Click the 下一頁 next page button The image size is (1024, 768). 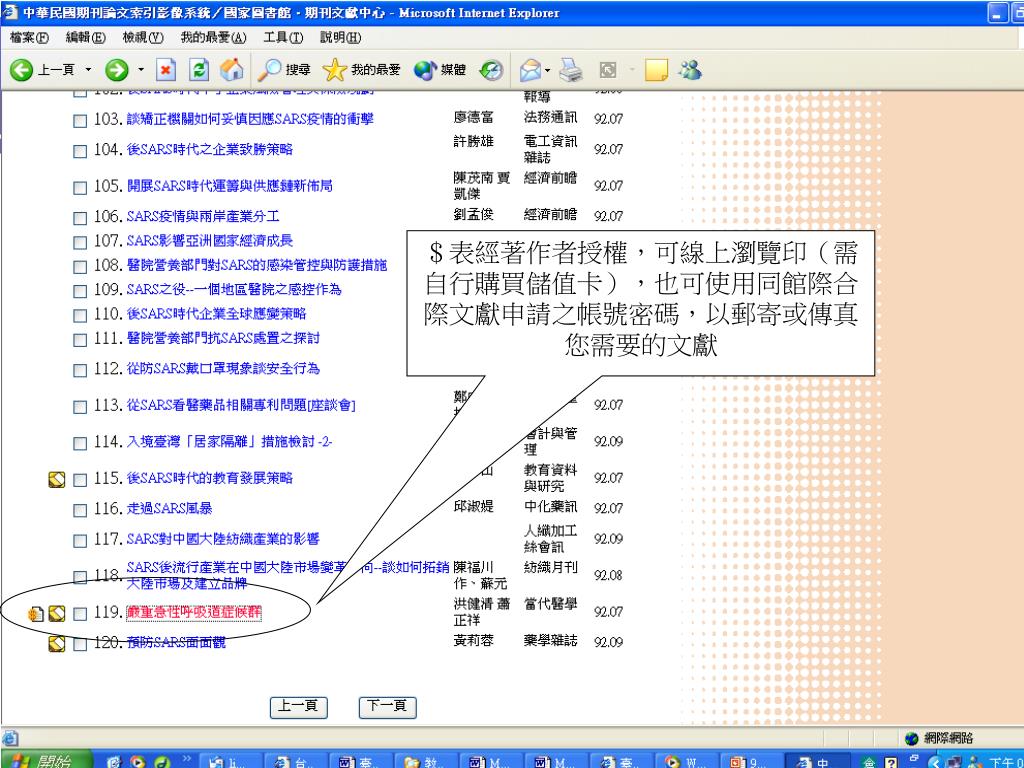[387, 707]
